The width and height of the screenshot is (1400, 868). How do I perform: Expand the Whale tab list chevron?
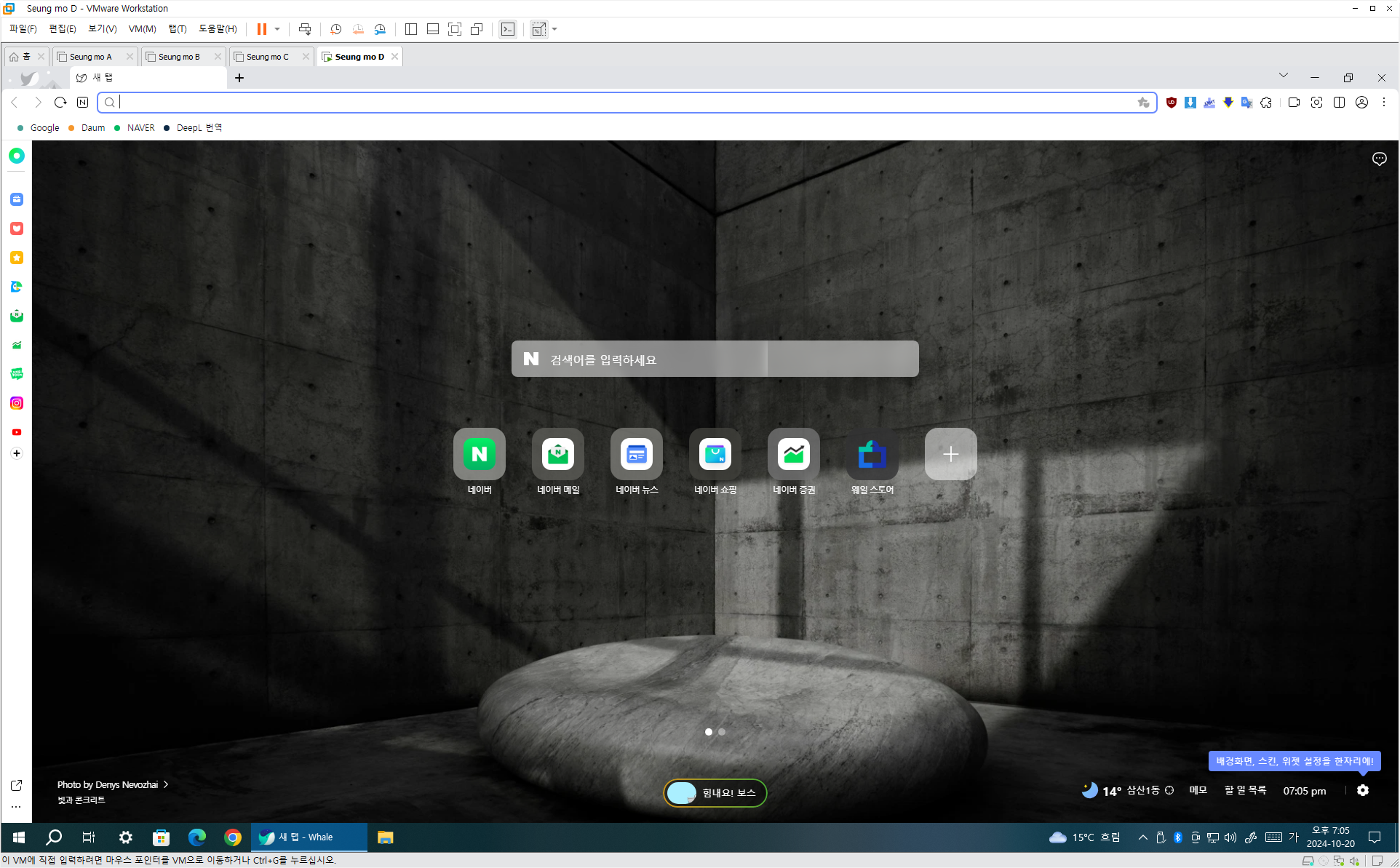pos(1284,76)
